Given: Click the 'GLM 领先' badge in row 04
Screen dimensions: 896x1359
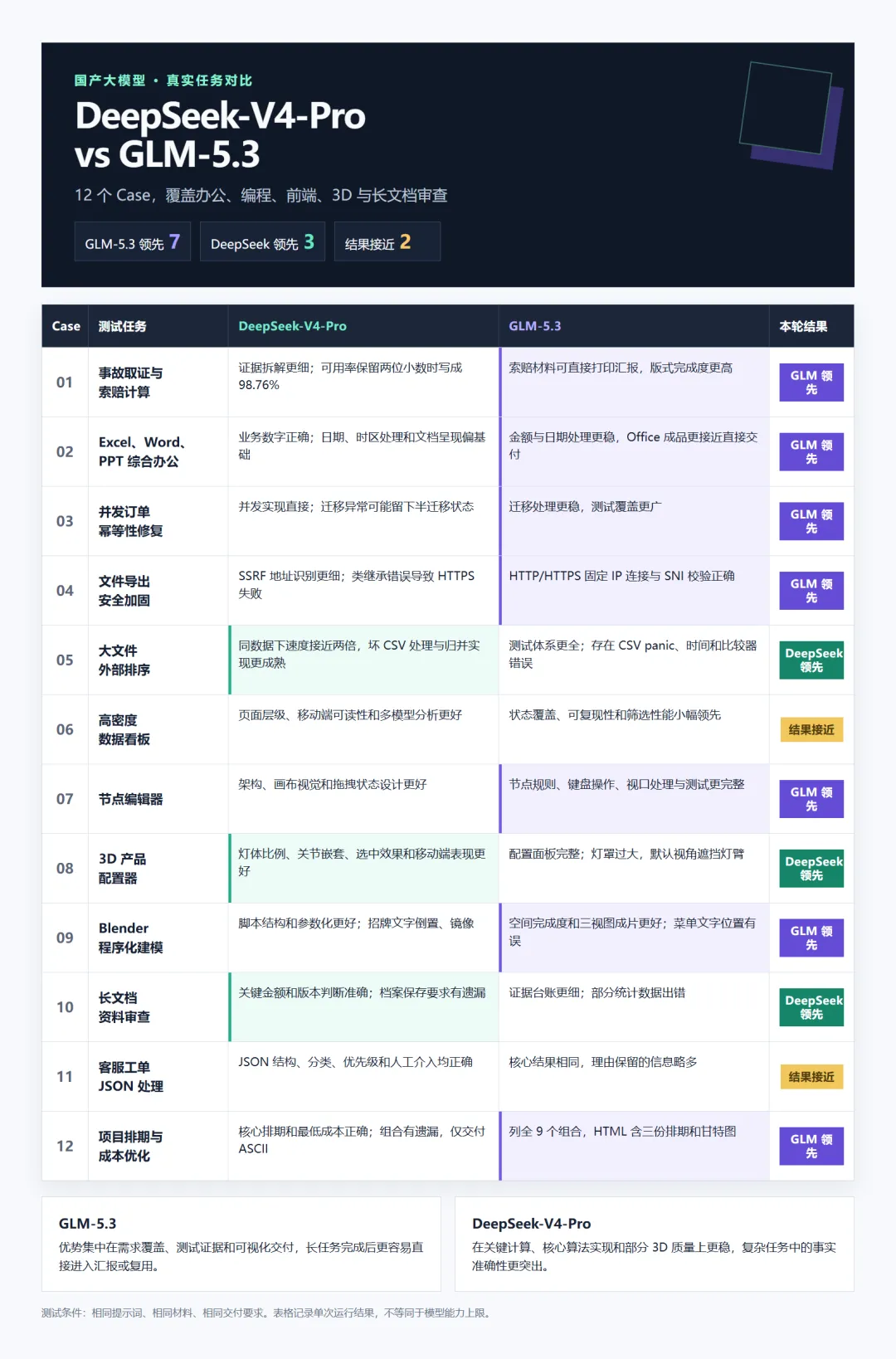Looking at the screenshot, I should coord(811,591).
